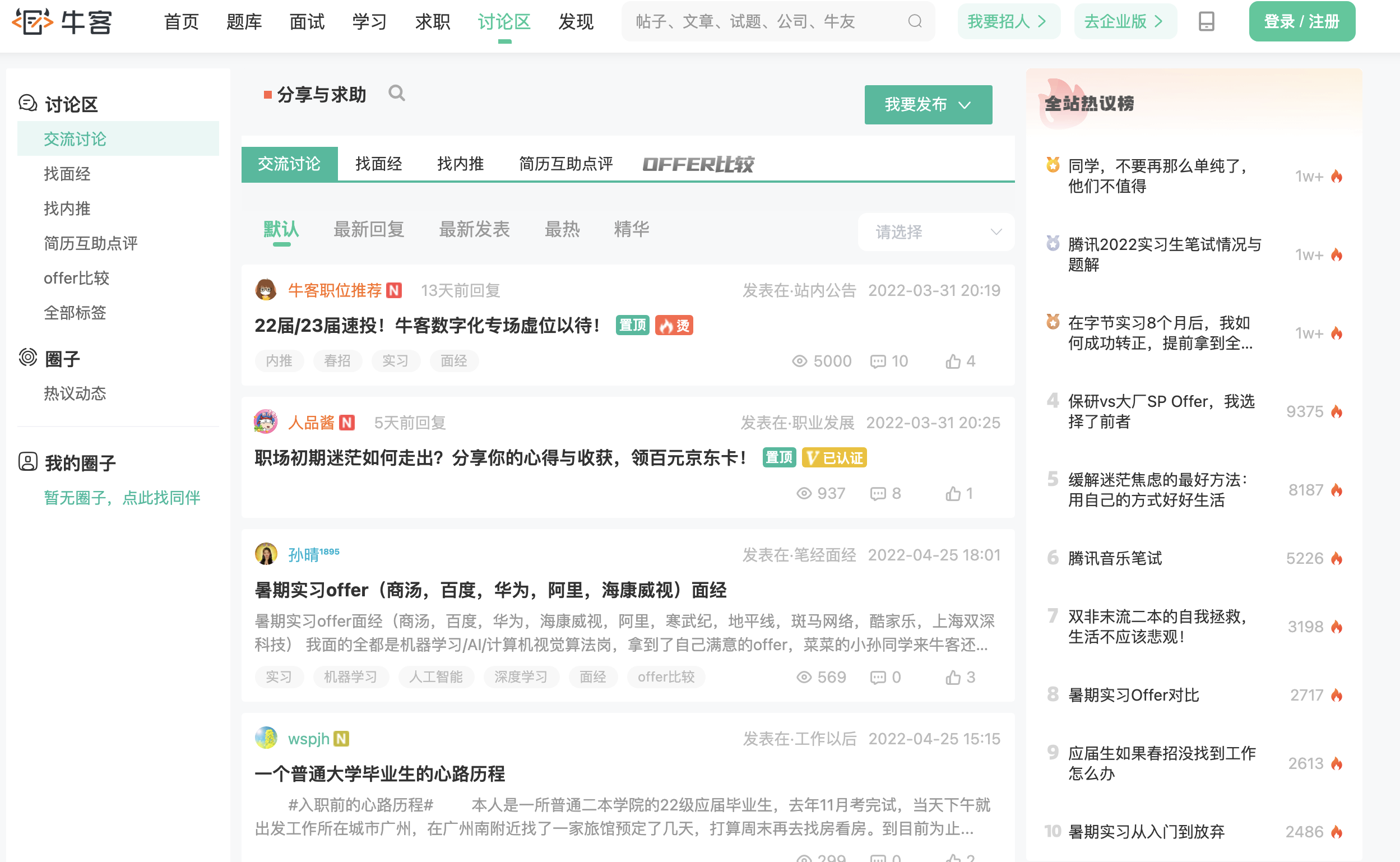
Task: Click search icon beside 分享与求助 heading
Action: [x=397, y=94]
